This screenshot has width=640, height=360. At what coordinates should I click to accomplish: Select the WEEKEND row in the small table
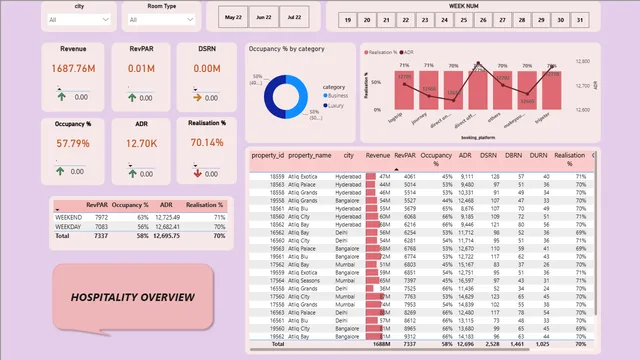click(x=140, y=218)
